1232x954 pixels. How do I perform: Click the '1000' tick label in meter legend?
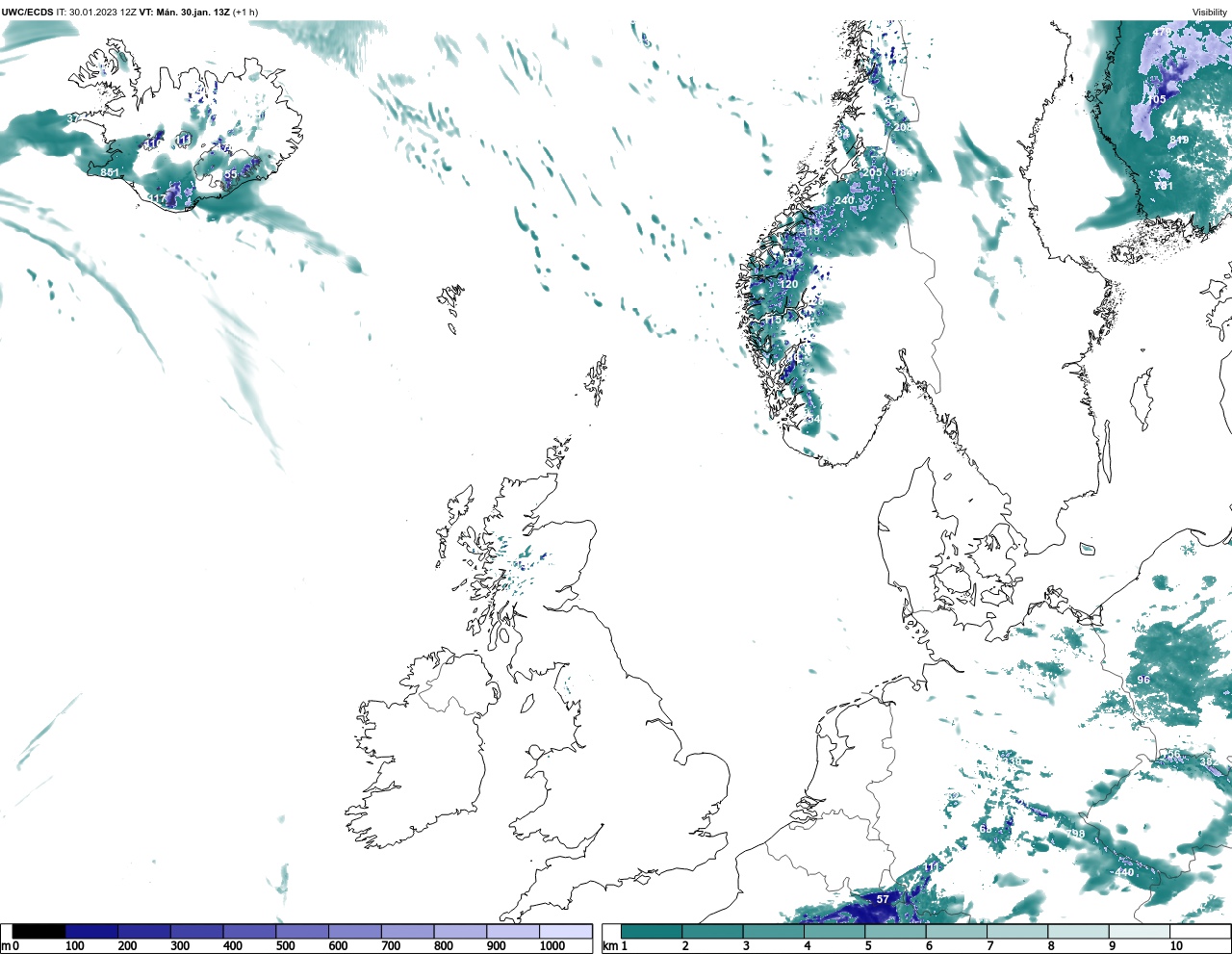pos(552,946)
